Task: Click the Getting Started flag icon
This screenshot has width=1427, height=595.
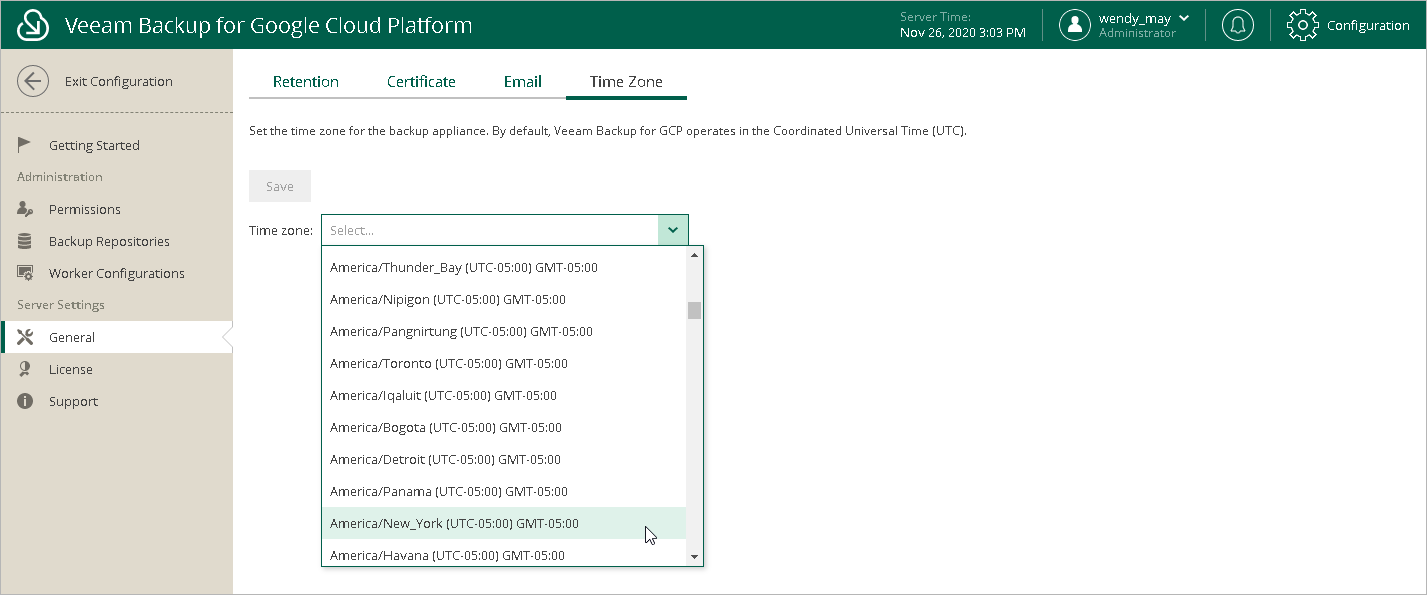Action: 26,145
